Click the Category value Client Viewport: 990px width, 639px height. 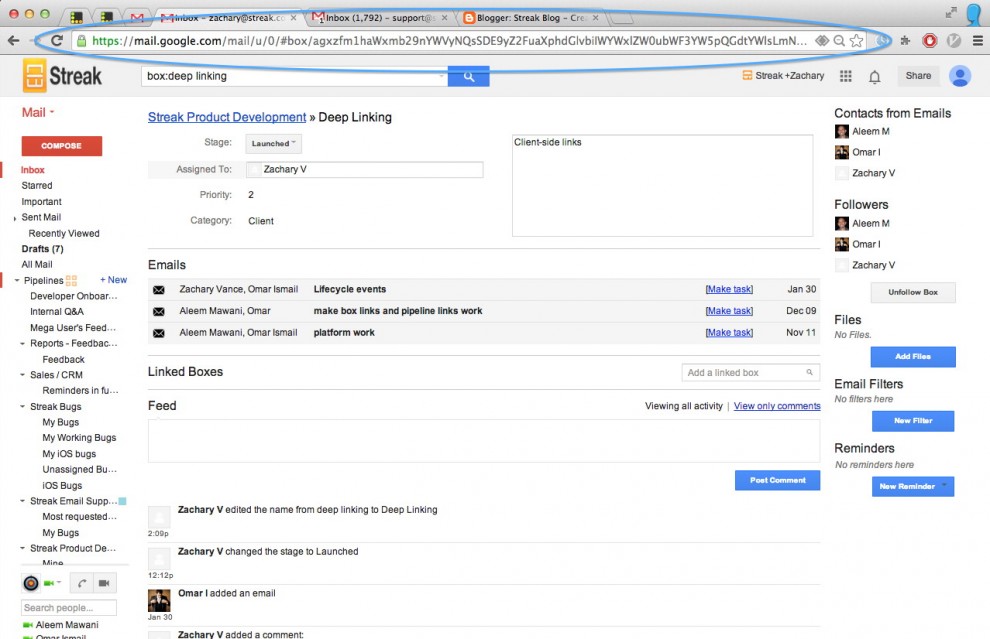[x=261, y=221]
